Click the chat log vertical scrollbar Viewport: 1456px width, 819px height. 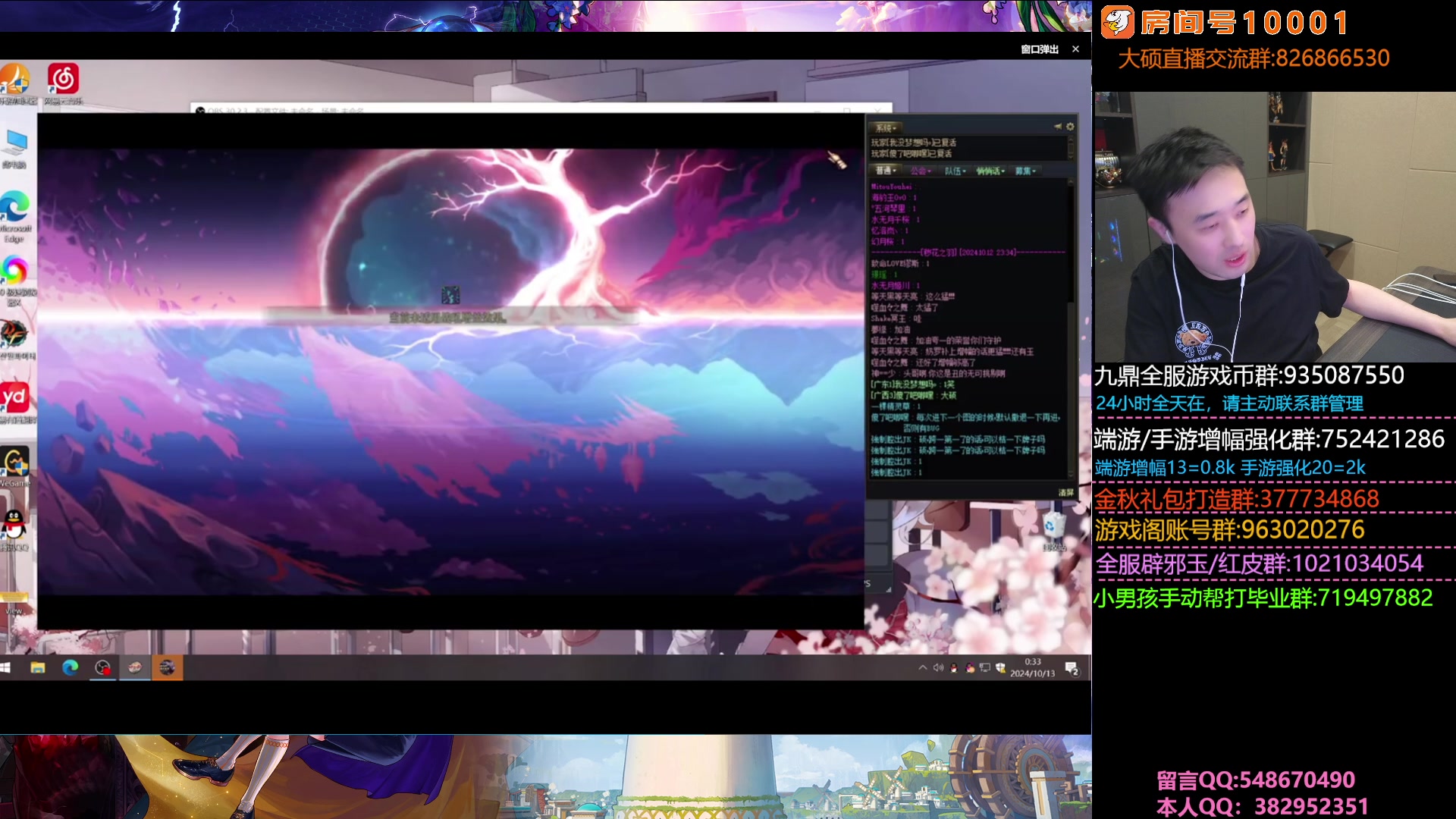[x=1072, y=328]
